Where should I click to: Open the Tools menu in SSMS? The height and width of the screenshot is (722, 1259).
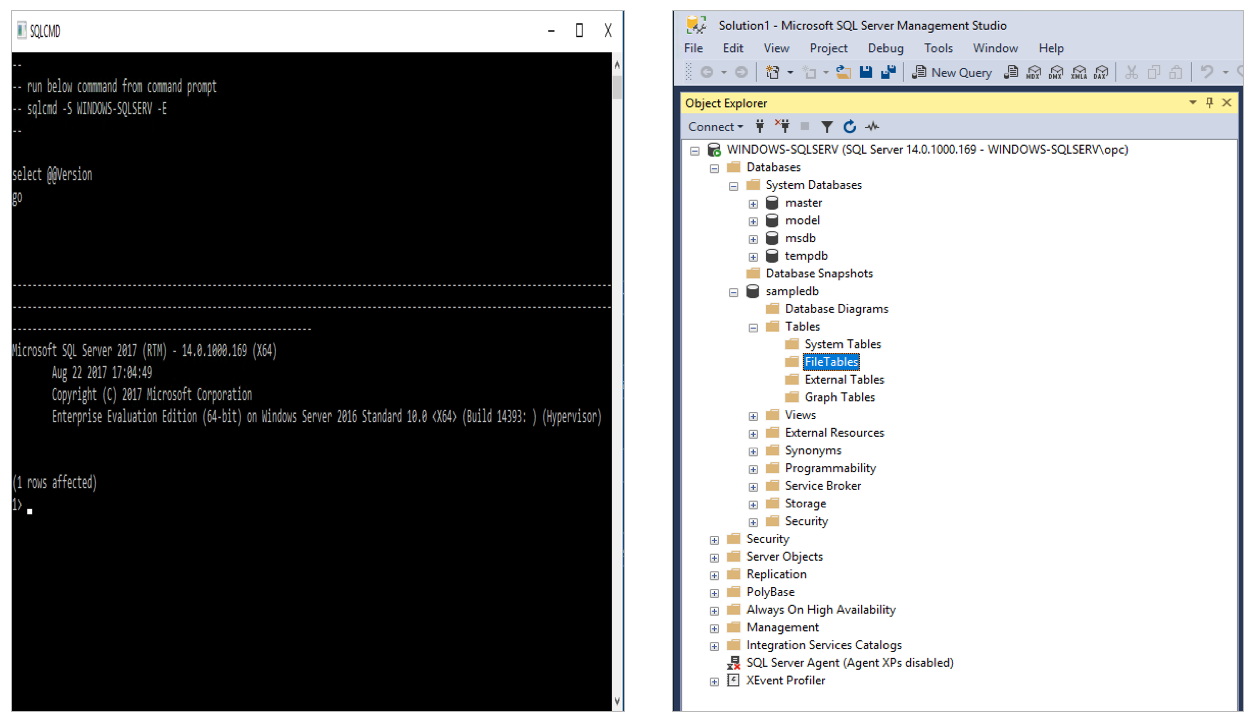pyautogui.click(x=939, y=48)
